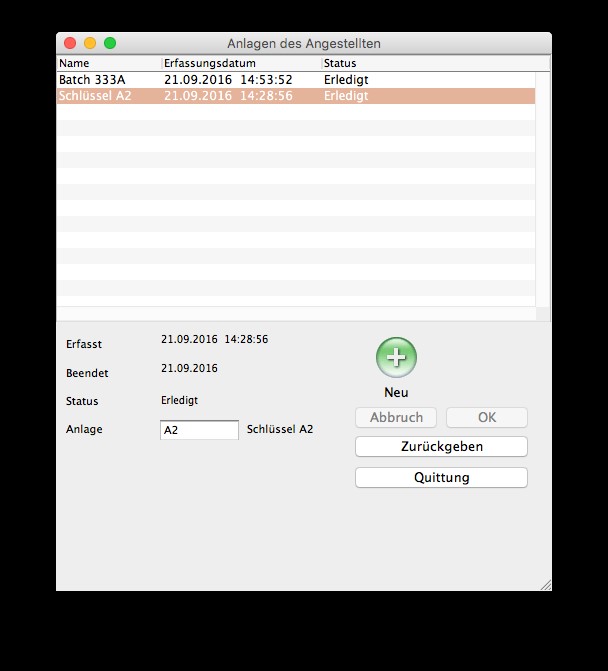Viewport: 608px width, 671px height.
Task: Click the first empty row below Schlüssel A2
Action: click(295, 112)
